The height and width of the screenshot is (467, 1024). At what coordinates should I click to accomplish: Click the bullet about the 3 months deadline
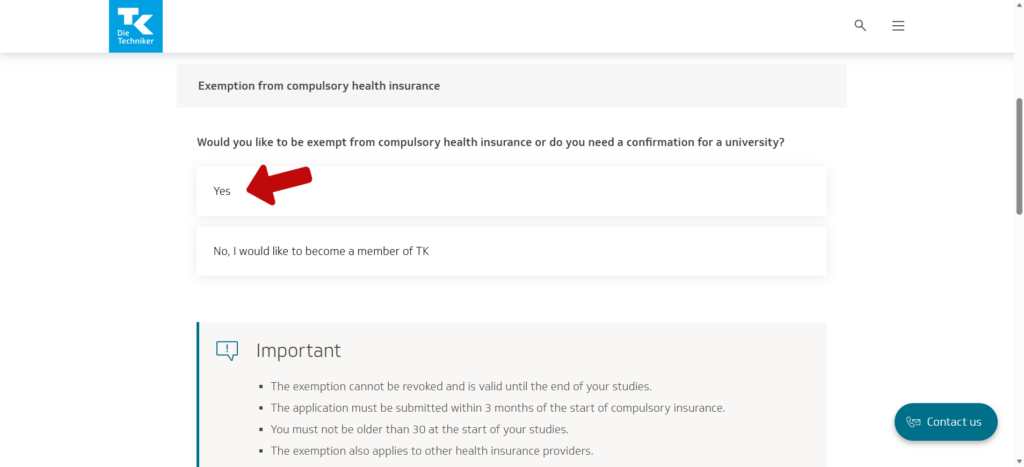(x=497, y=408)
